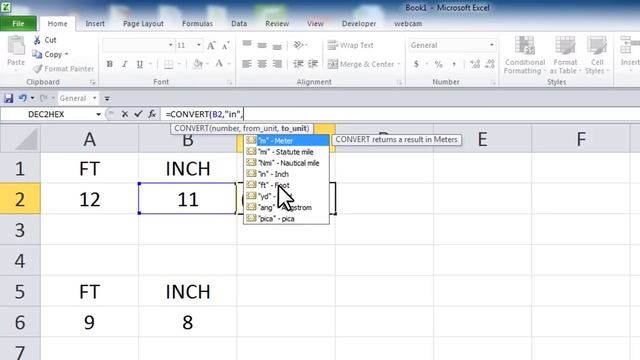Toggle Italic formatting
This screenshot has width=640, height=360.
pos(124,64)
